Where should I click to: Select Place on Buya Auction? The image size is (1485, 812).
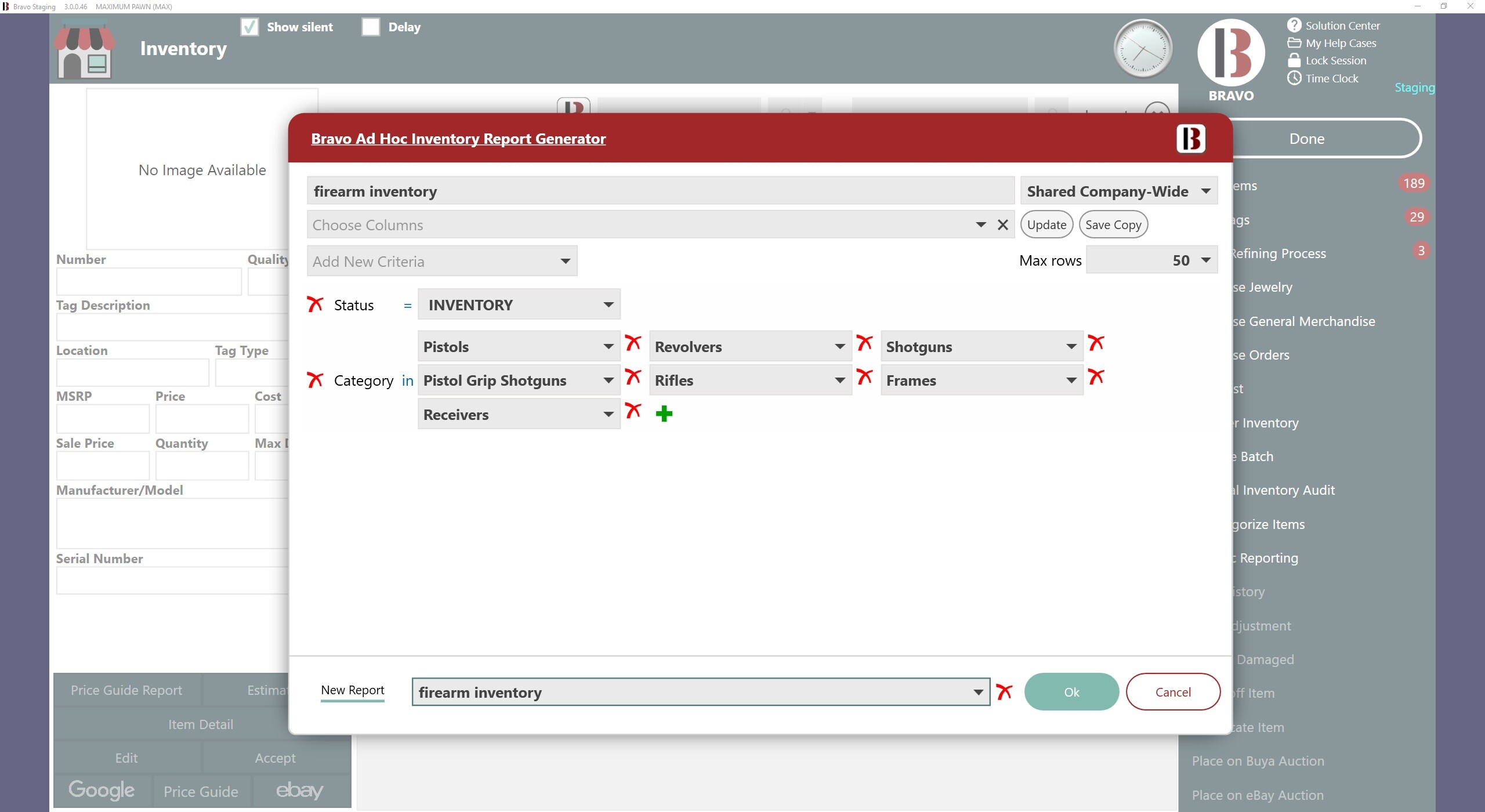point(1258,761)
